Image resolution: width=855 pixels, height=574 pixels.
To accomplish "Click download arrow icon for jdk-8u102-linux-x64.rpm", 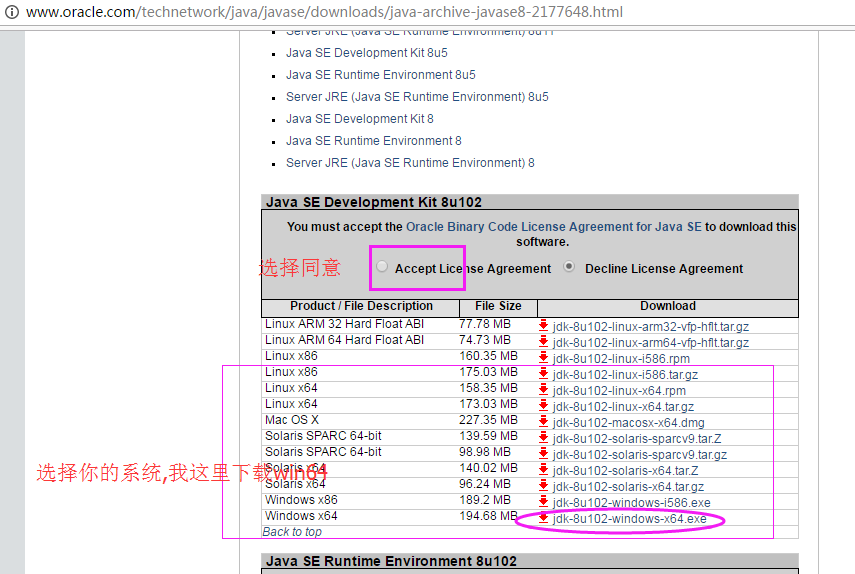I will point(543,390).
